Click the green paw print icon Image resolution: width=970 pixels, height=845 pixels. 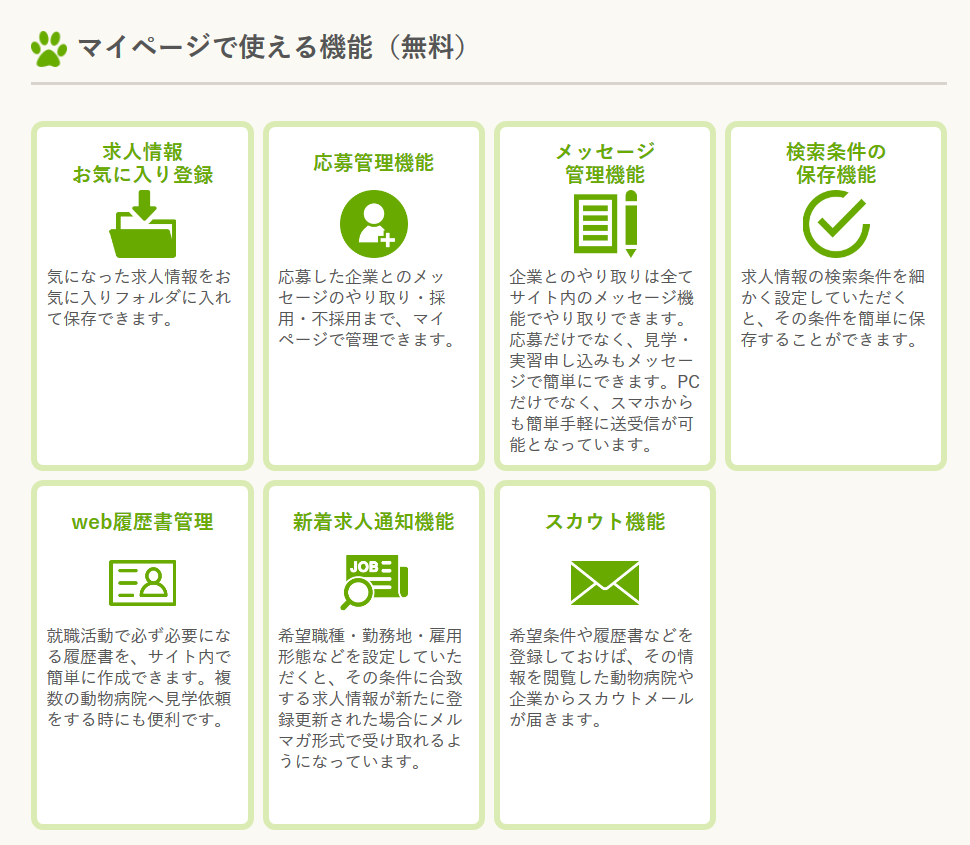(x=49, y=49)
